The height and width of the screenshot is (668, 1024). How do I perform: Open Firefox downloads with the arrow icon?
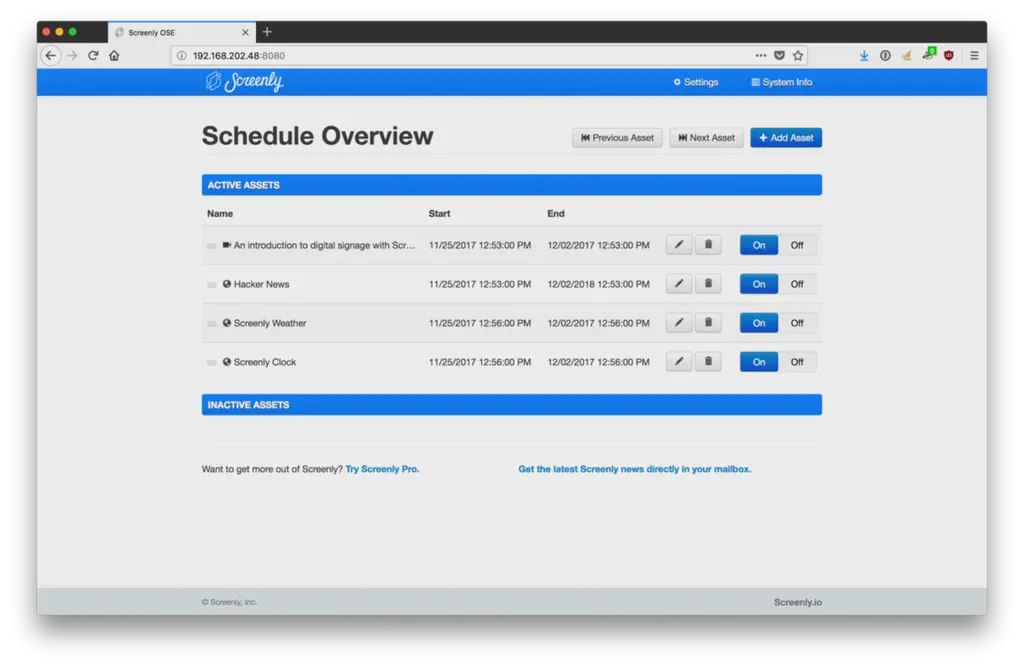coord(863,55)
